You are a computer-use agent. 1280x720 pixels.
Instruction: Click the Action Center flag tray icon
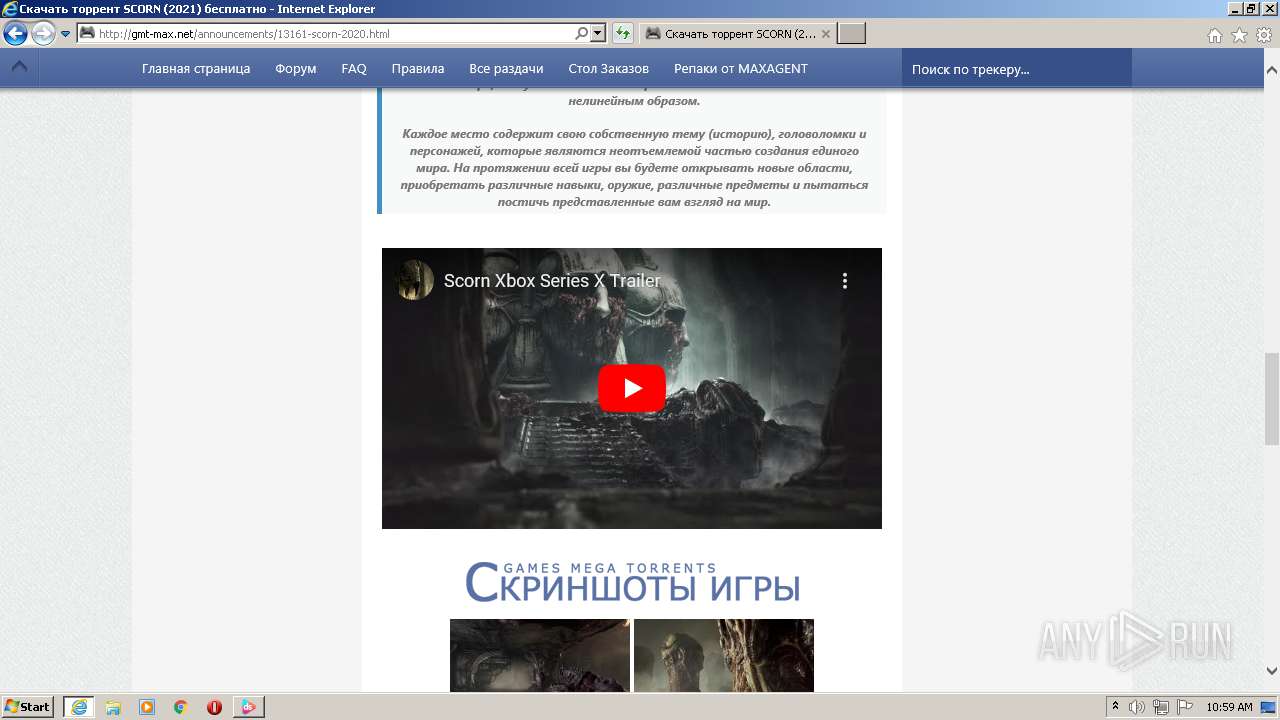(1185, 707)
